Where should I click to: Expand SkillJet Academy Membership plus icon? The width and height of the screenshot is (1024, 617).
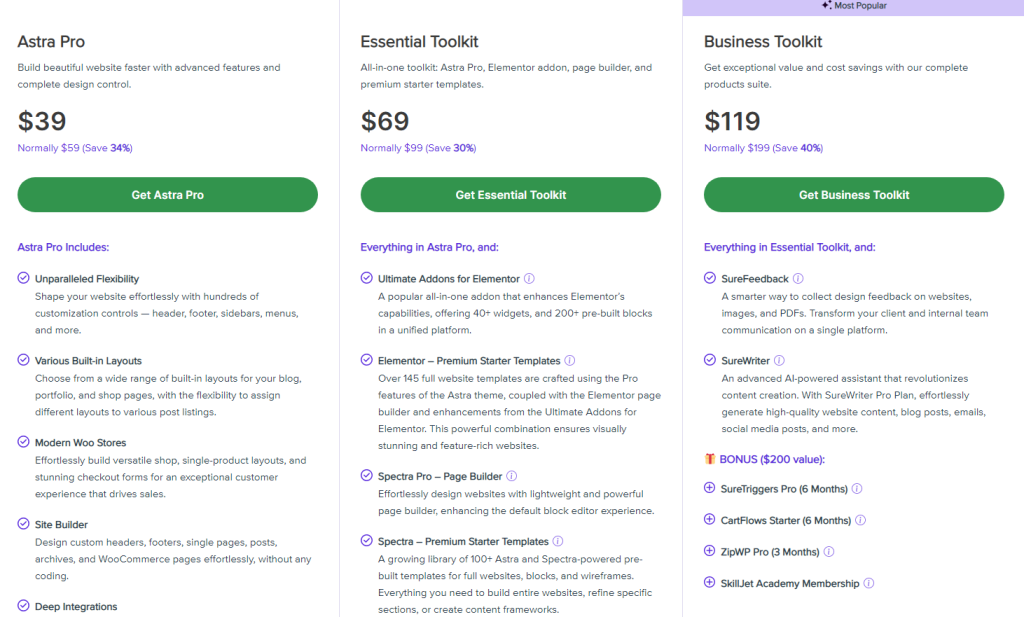710,583
